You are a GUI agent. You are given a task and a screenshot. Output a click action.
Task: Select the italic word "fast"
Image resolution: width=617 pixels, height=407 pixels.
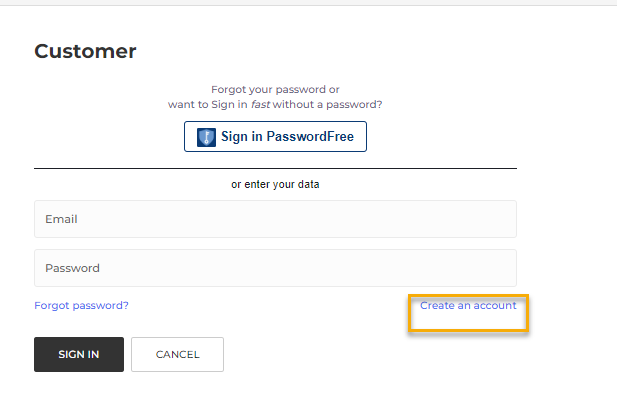point(262,104)
